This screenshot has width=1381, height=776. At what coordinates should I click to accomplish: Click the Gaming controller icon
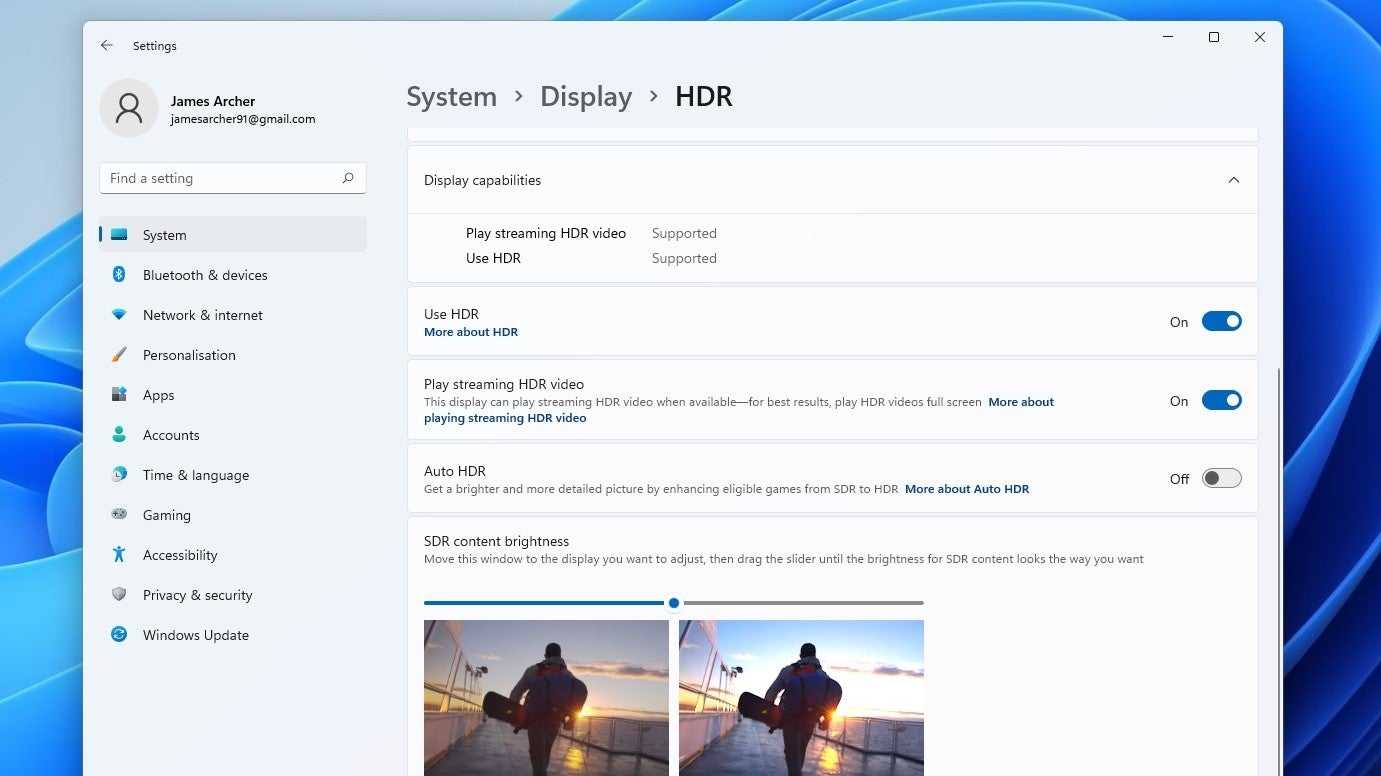pos(119,515)
